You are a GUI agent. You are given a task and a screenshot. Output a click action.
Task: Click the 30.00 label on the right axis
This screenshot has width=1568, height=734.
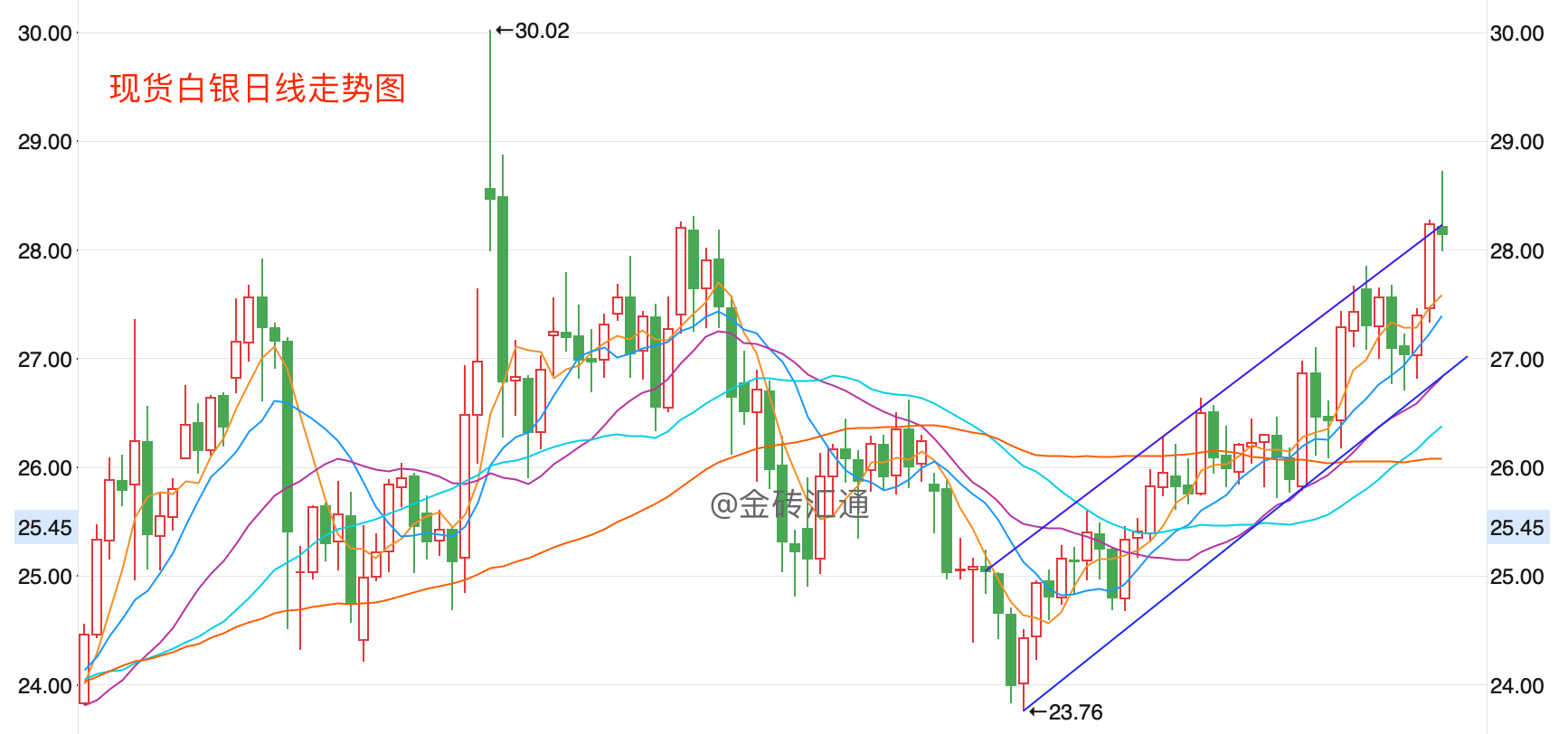point(1517,33)
